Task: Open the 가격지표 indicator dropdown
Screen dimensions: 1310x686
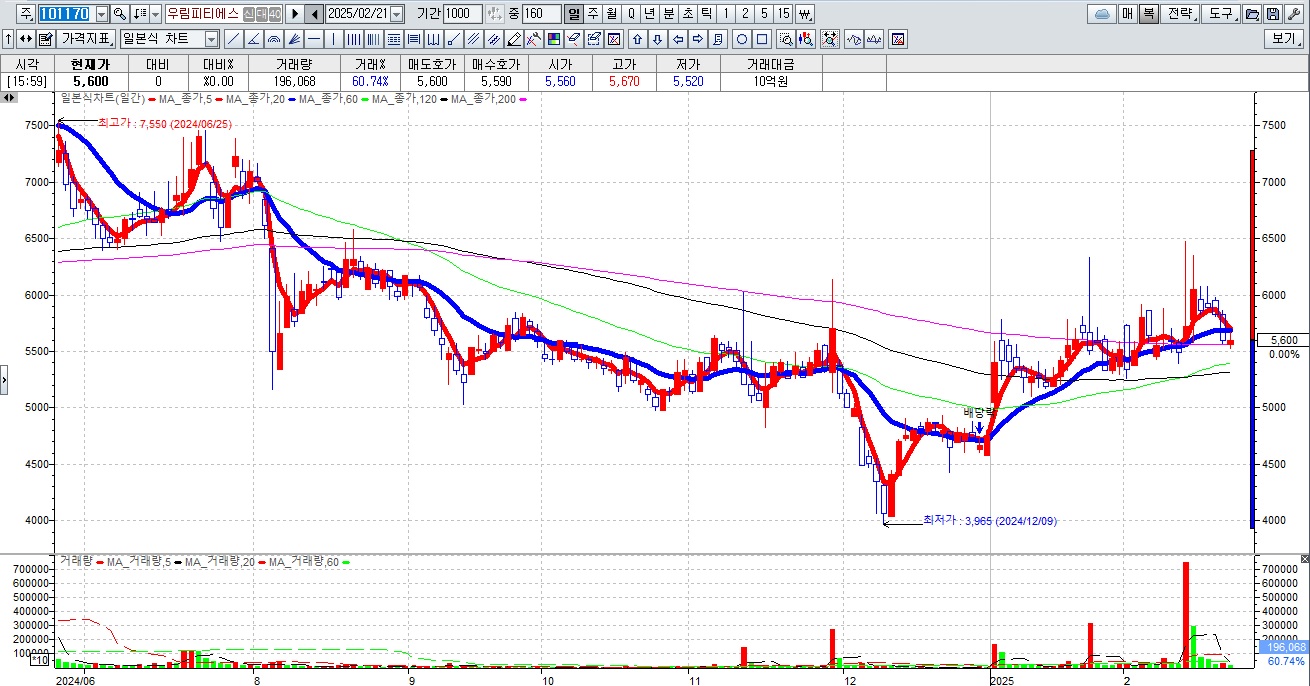Action: point(85,39)
